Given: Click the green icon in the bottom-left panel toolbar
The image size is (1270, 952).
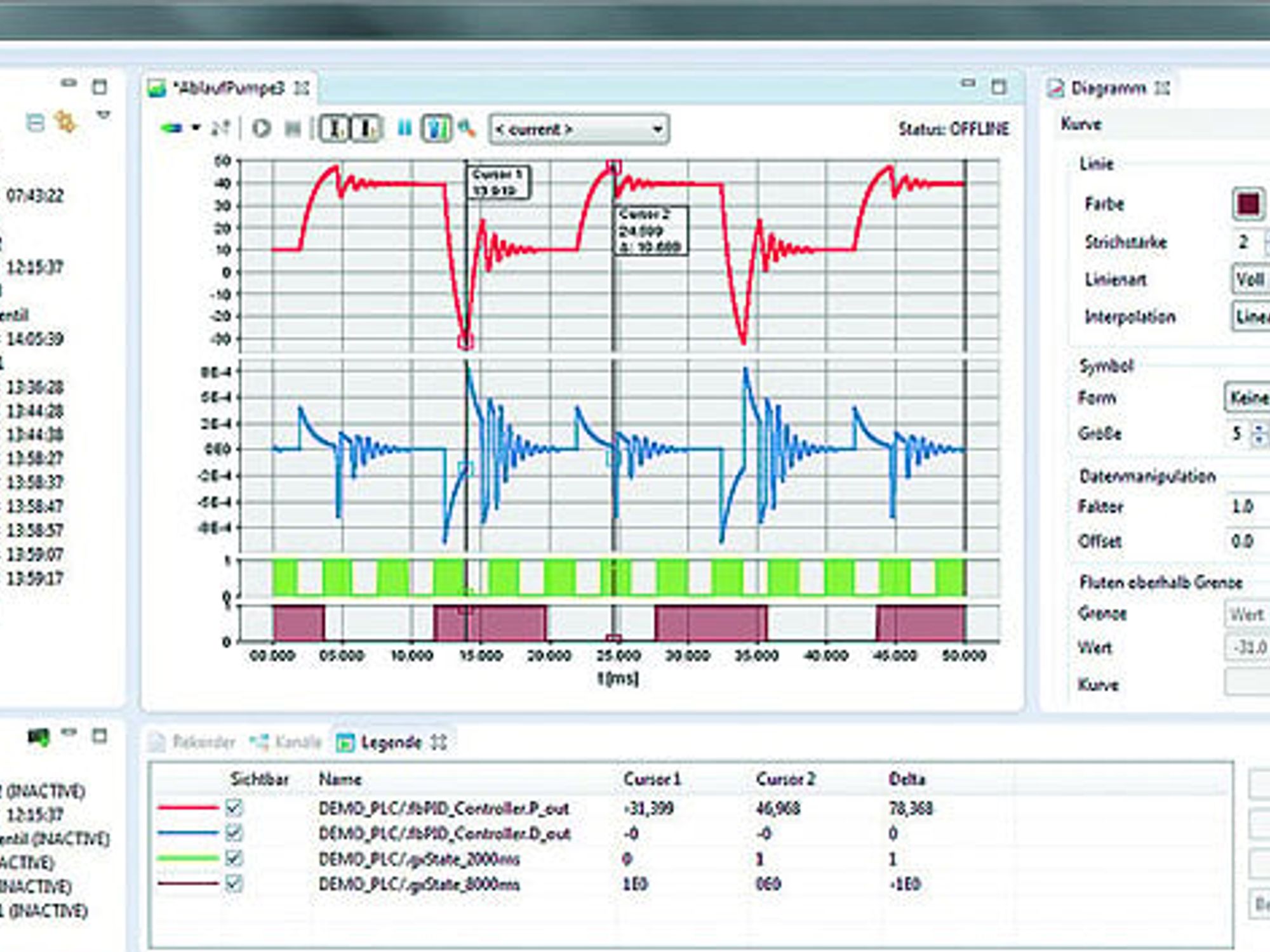Looking at the screenshot, I should pyautogui.click(x=38, y=737).
